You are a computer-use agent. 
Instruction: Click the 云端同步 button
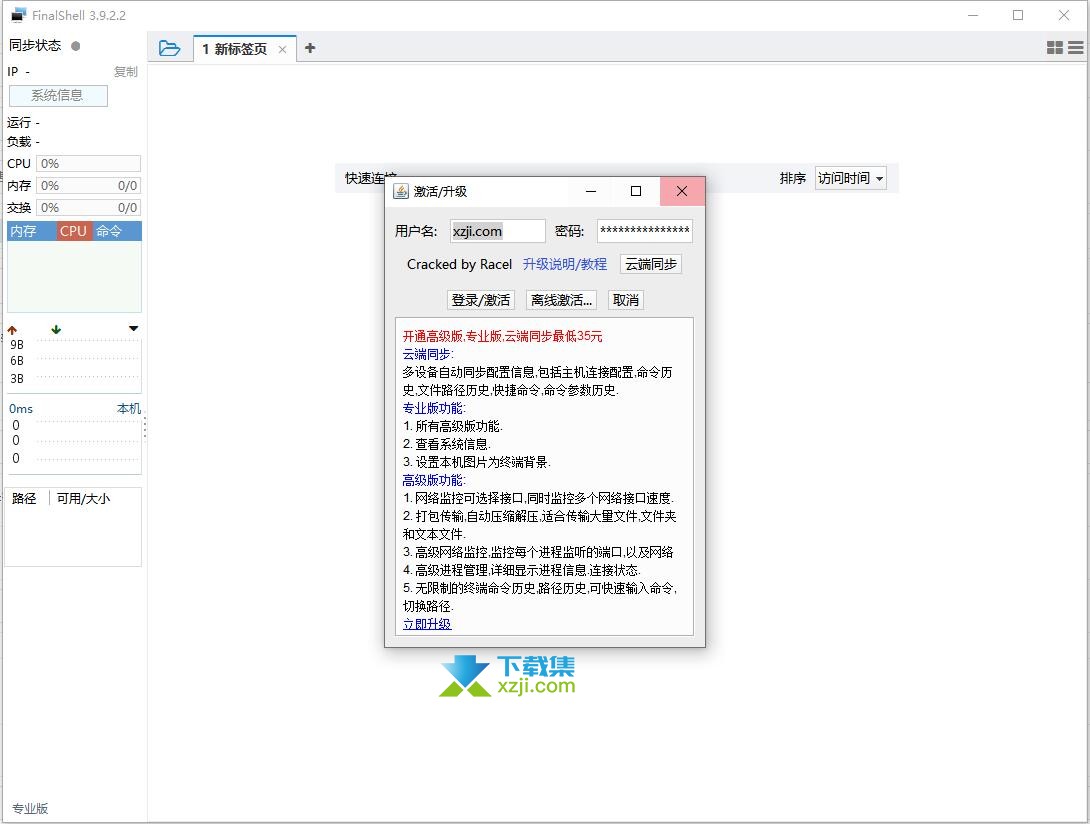(x=651, y=264)
